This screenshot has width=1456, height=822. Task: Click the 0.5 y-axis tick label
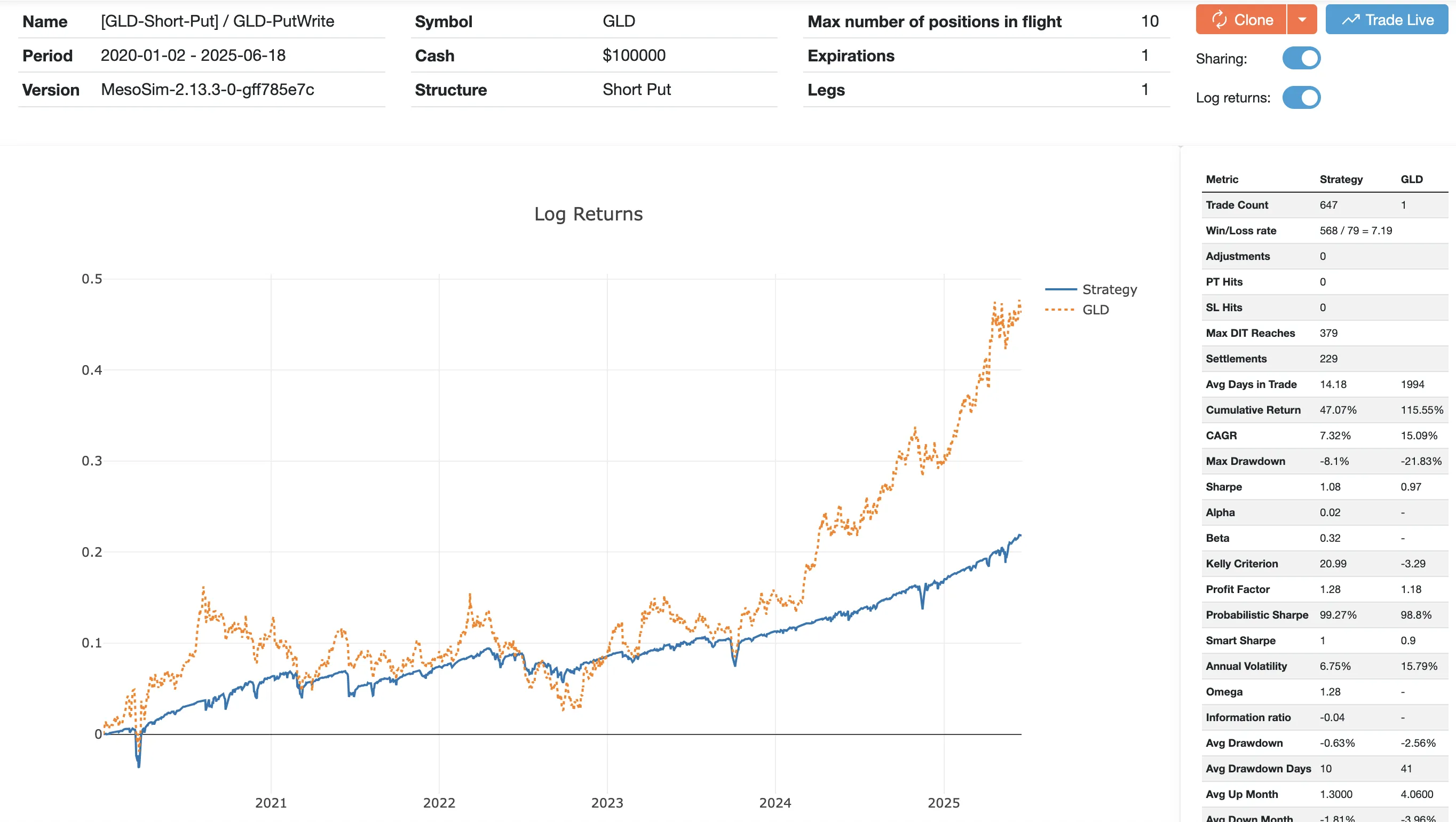point(92,279)
